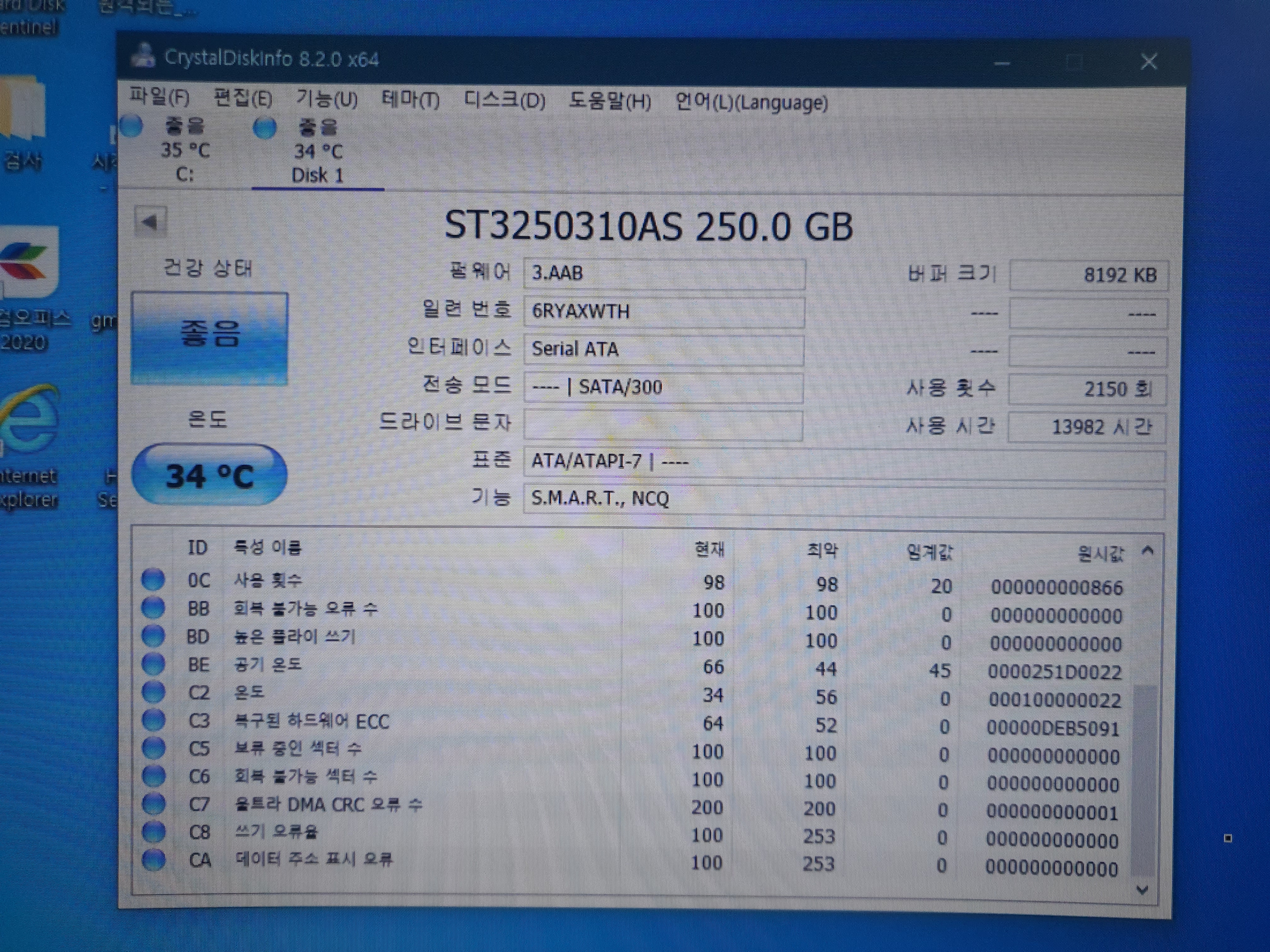The image size is (1270, 952).
Task: Click the blue status orb for Disk 1
Action: click(x=265, y=127)
